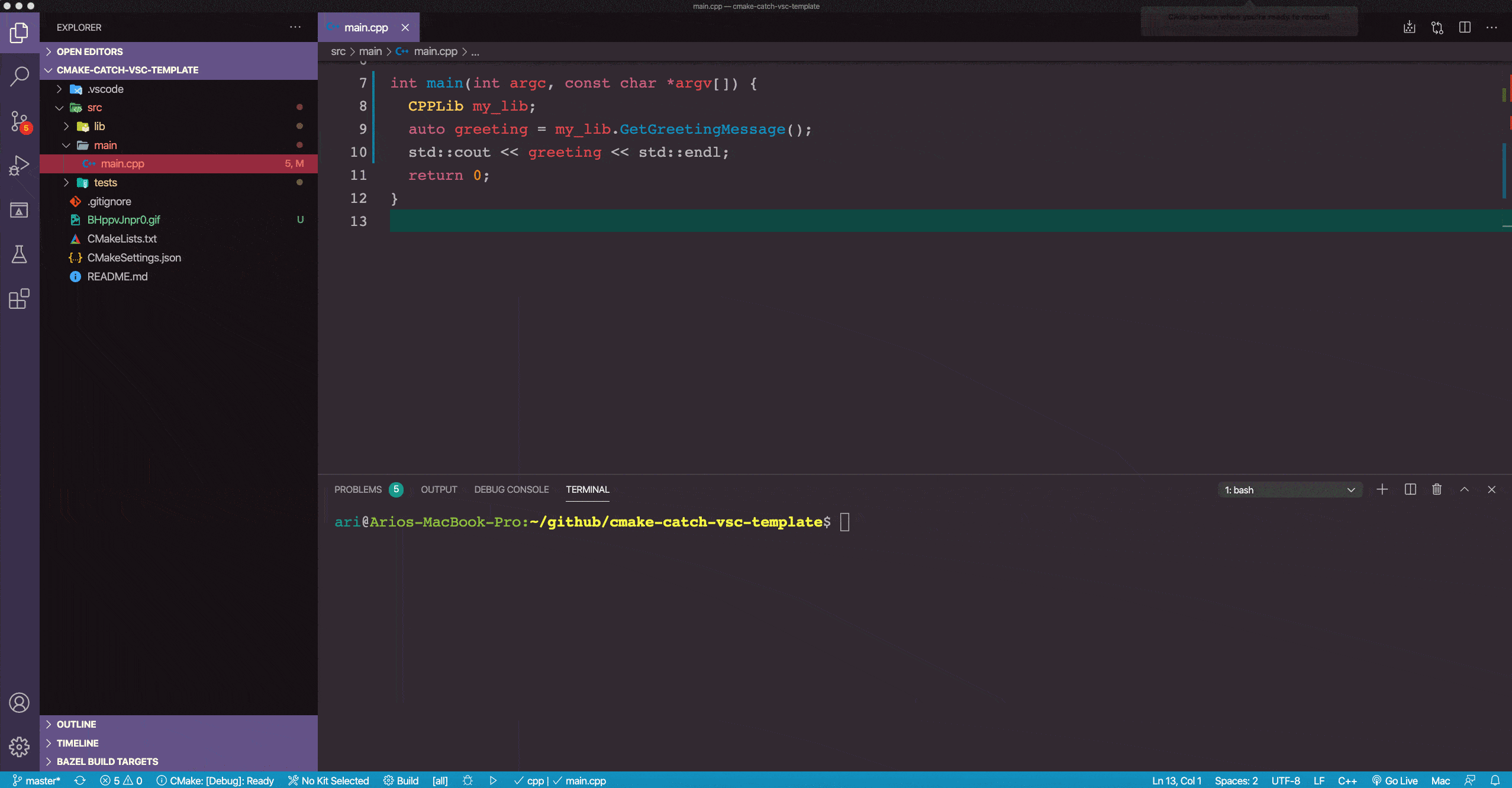Toggle Go Live server in status bar
This screenshot has width=1512, height=788.
click(1395, 780)
